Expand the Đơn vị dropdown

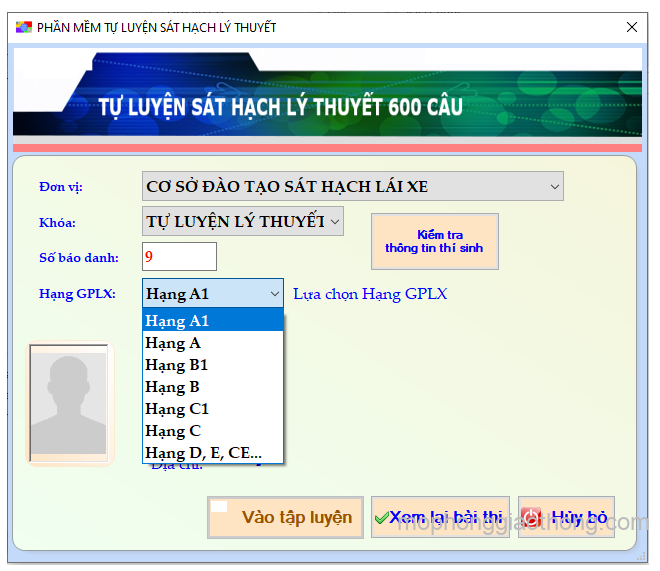tap(554, 186)
